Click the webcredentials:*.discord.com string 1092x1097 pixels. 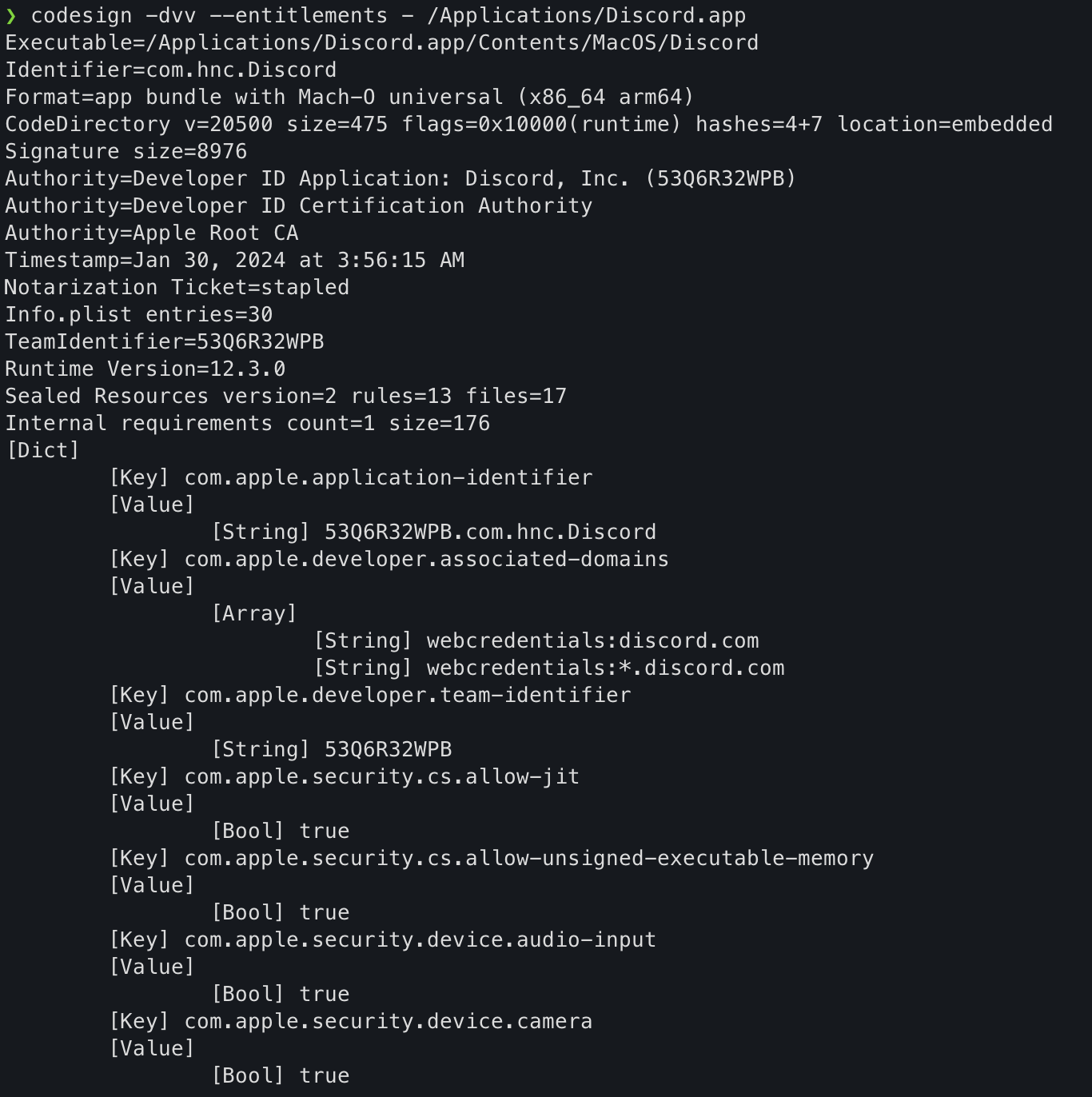click(x=605, y=668)
